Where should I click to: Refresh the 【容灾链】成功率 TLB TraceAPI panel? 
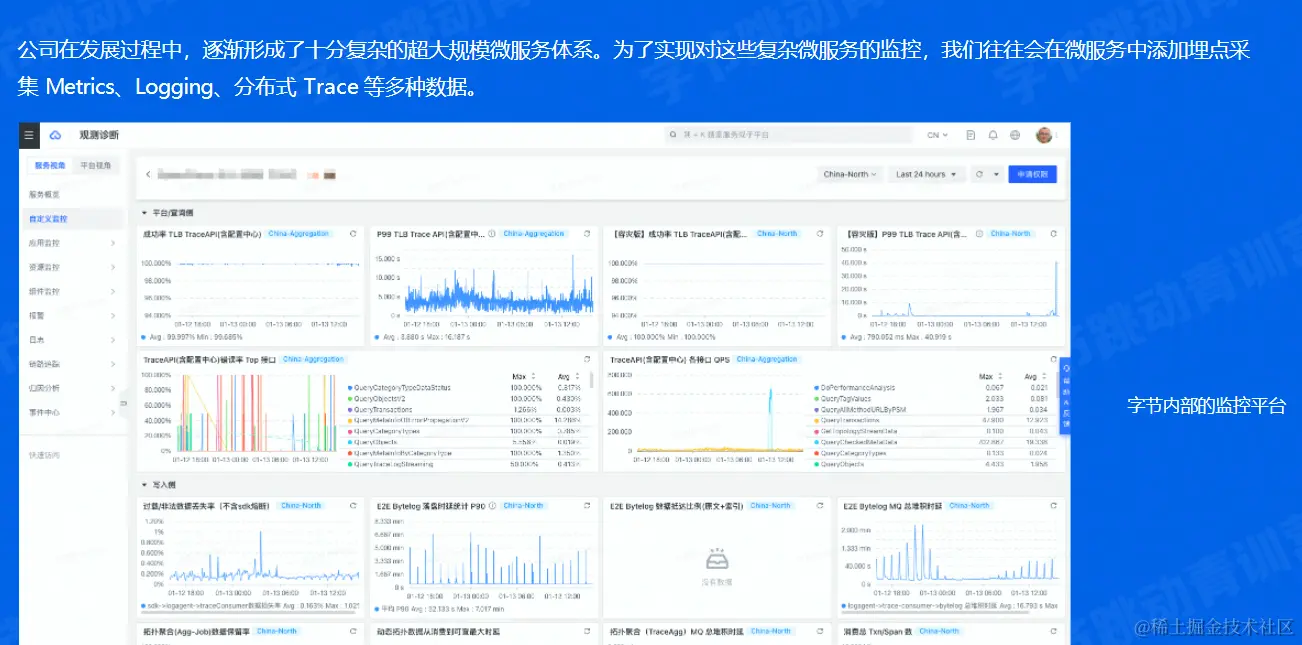821,234
